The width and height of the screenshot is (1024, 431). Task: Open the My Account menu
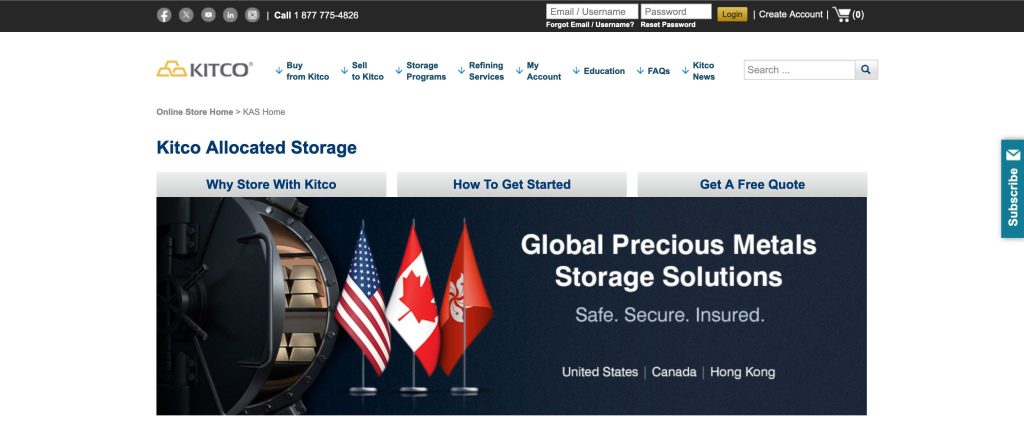point(539,71)
